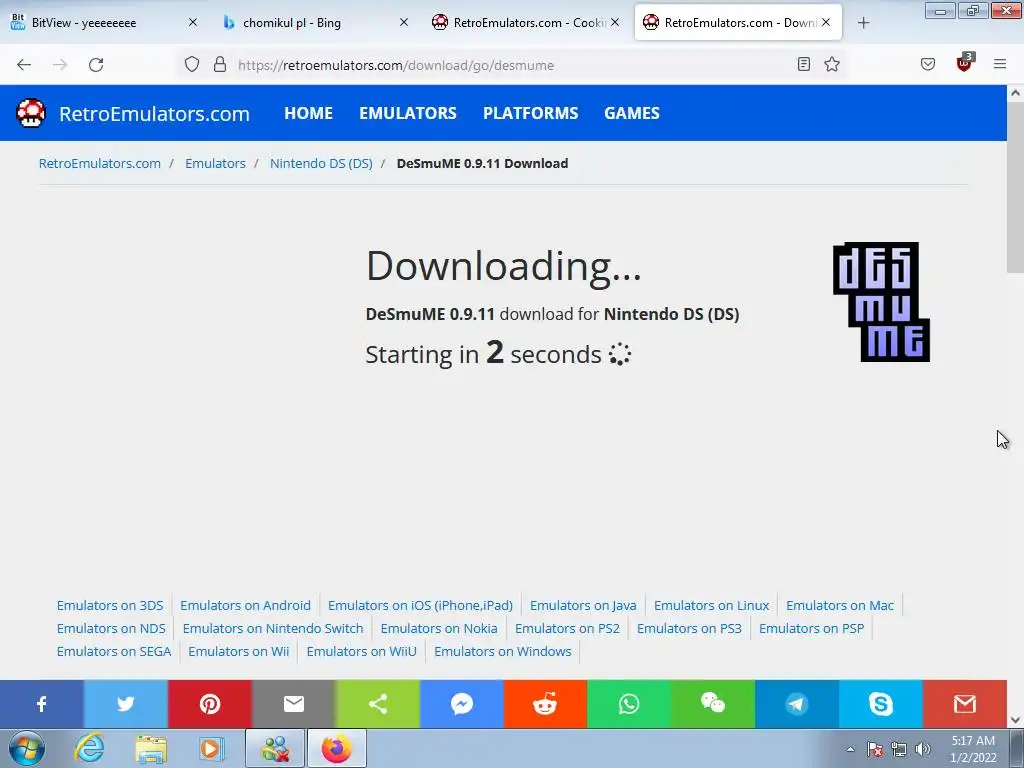Click the padlock site info icon
Viewport: 1024px width, 768px height.
click(x=220, y=64)
